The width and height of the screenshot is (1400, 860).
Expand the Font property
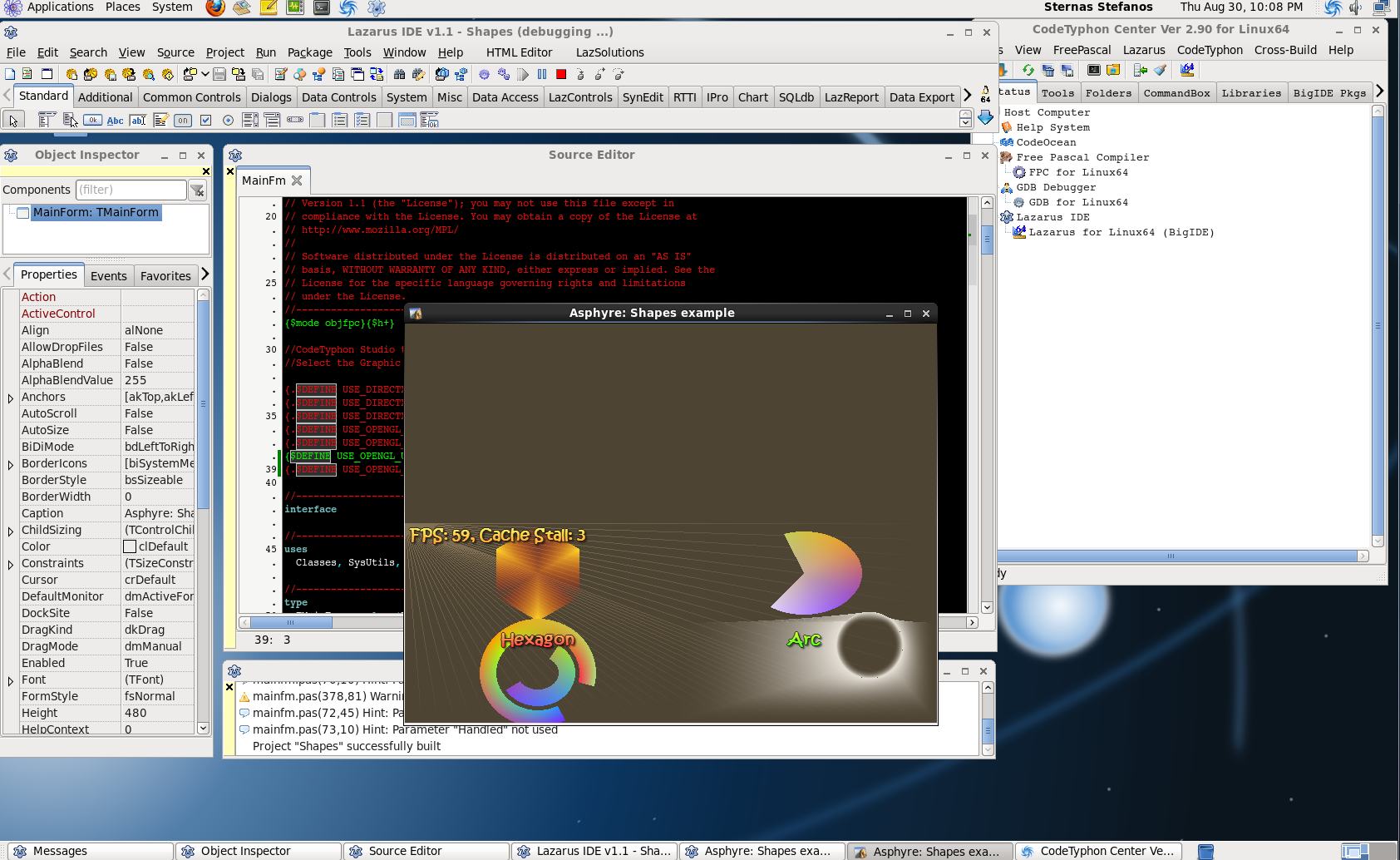click(x=10, y=681)
